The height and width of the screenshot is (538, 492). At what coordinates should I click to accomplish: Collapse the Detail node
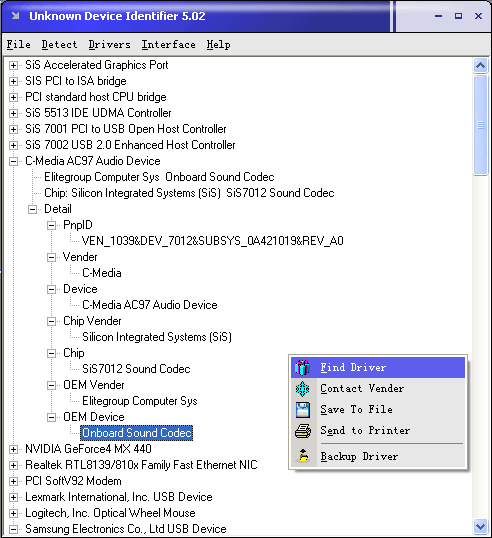click(33, 209)
